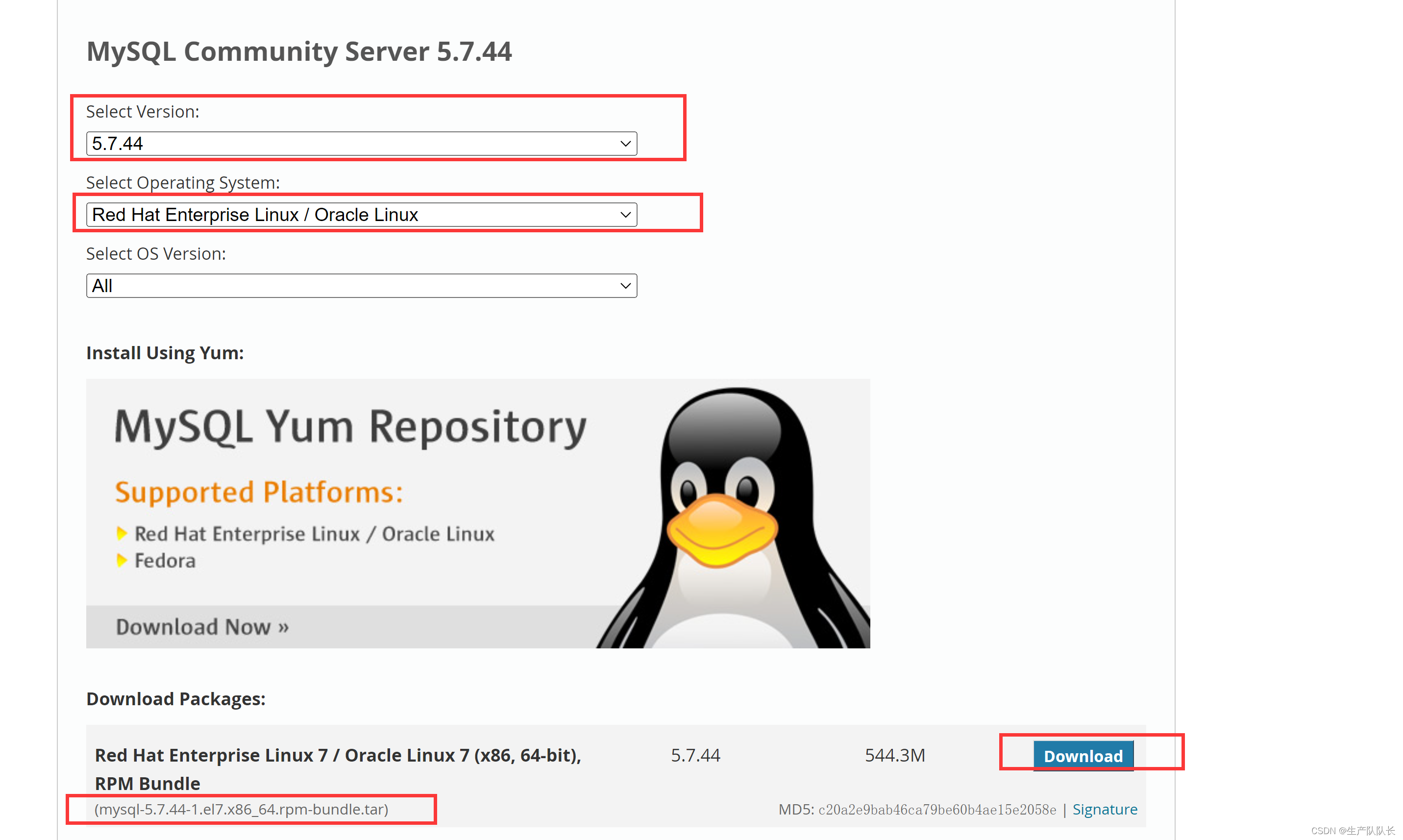The width and height of the screenshot is (1403, 840).
Task: Open the Signature link
Action: click(1104, 809)
